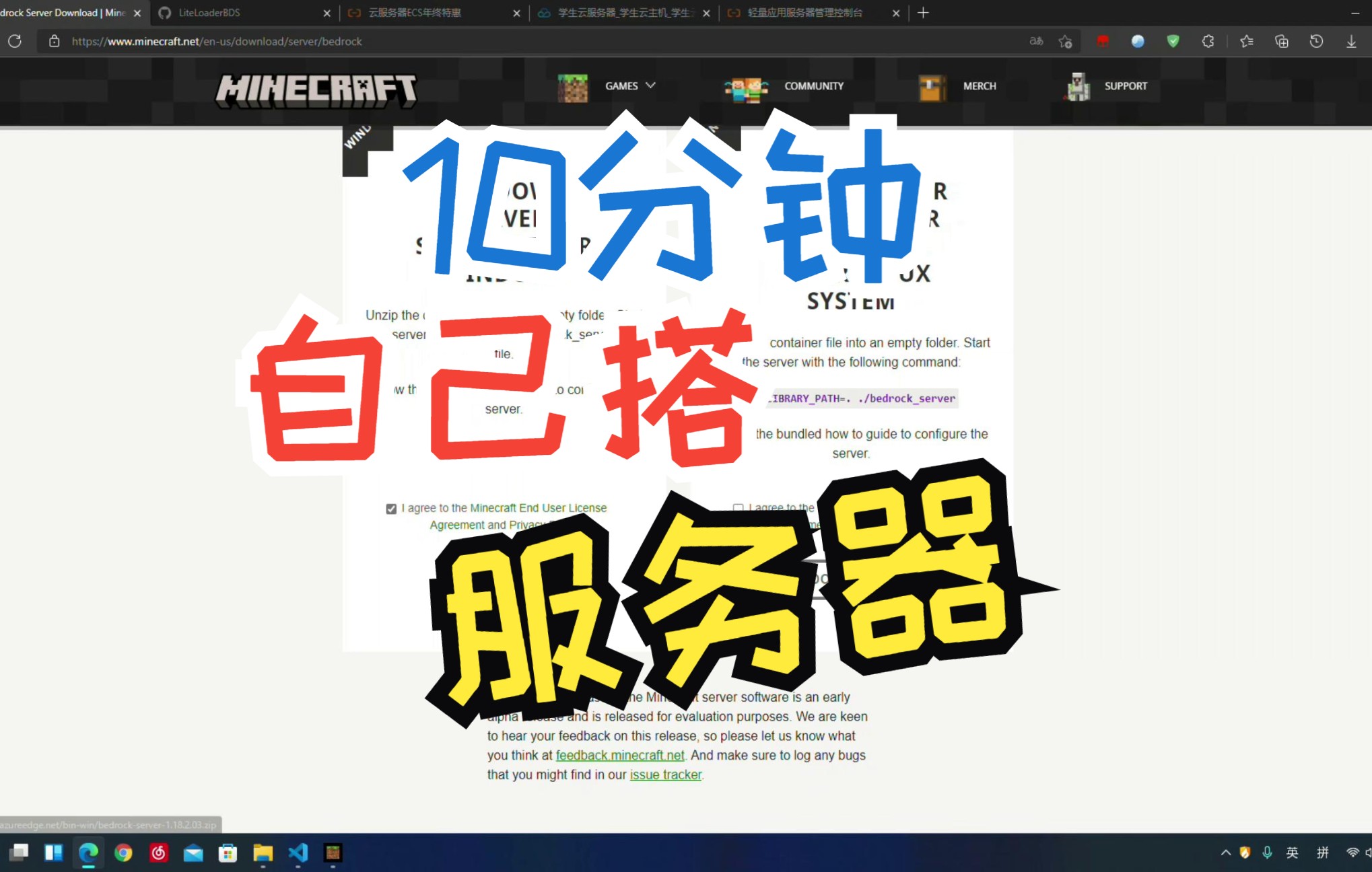Screen dimensions: 1372x872
Task: Reload the page with the refresh icon
Action: pos(15,41)
